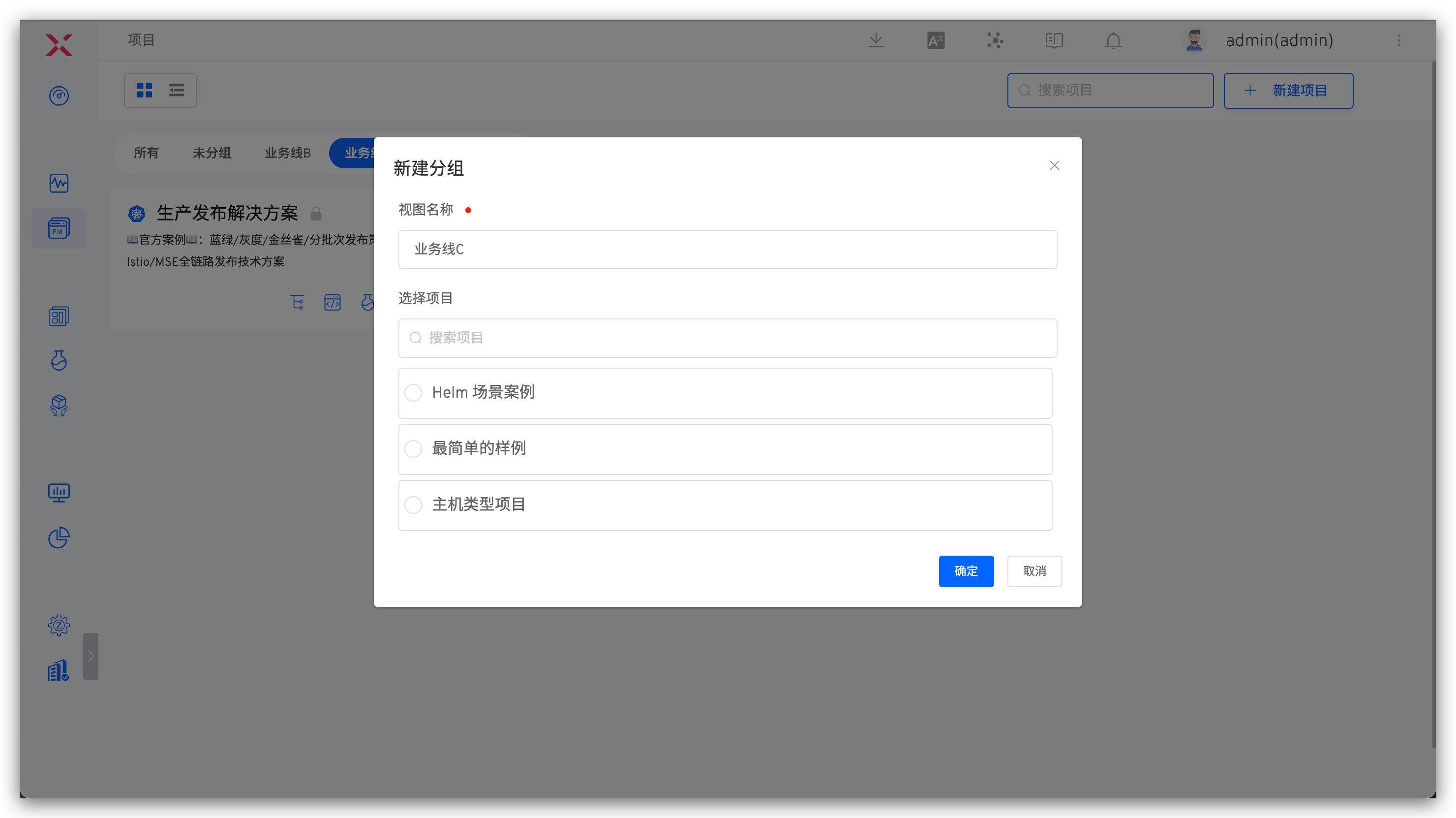Open the notification bell icon
This screenshot has height=818, width=1456.
coord(1113,41)
